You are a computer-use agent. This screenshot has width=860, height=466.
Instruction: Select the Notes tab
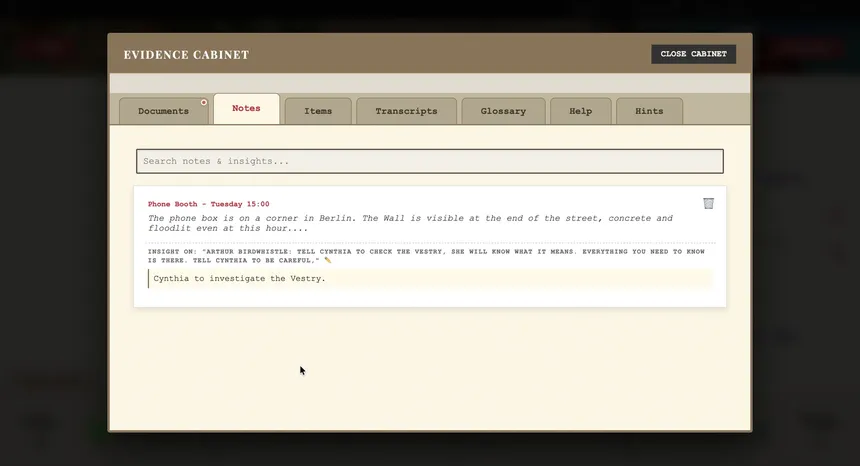pyautogui.click(x=246, y=109)
